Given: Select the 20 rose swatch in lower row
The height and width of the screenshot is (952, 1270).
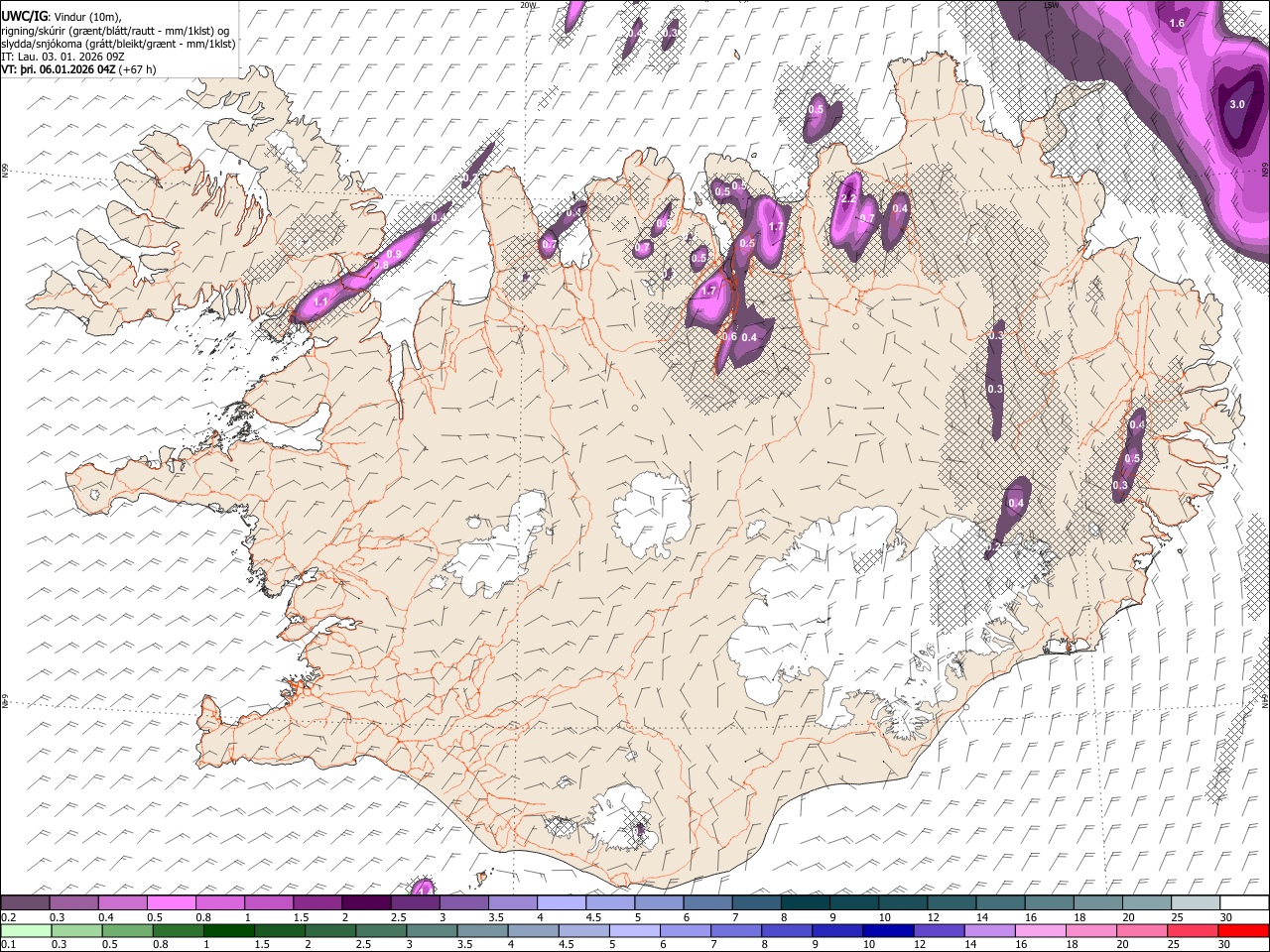Looking at the screenshot, I should point(1141,931).
